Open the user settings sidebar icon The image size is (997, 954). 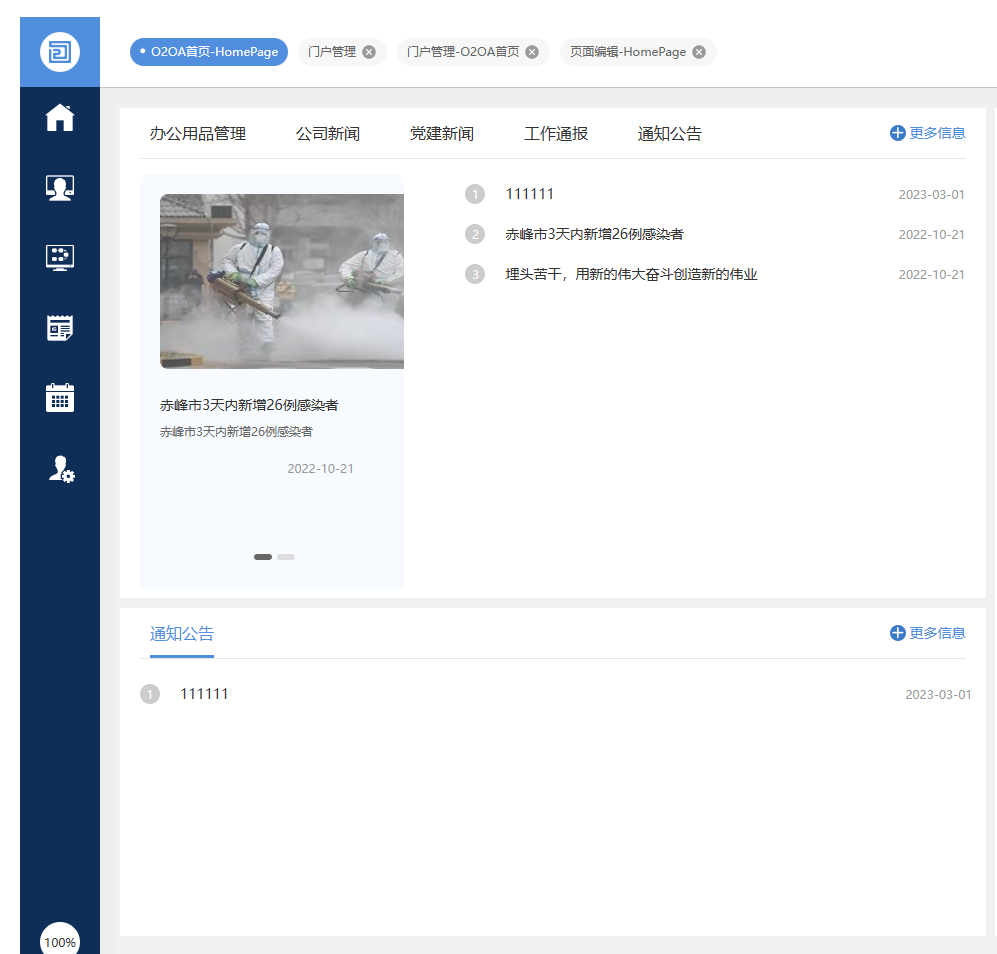point(61,469)
